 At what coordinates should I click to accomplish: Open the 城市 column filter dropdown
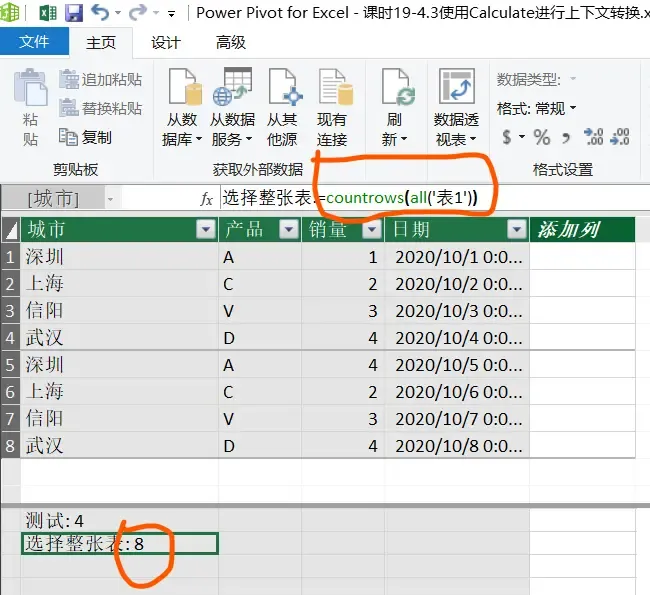pos(206,229)
